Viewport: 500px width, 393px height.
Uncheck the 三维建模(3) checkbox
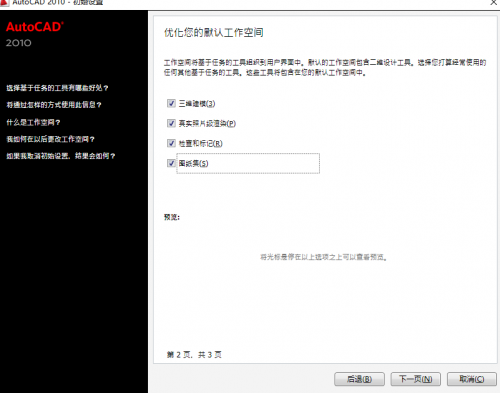tap(171, 103)
